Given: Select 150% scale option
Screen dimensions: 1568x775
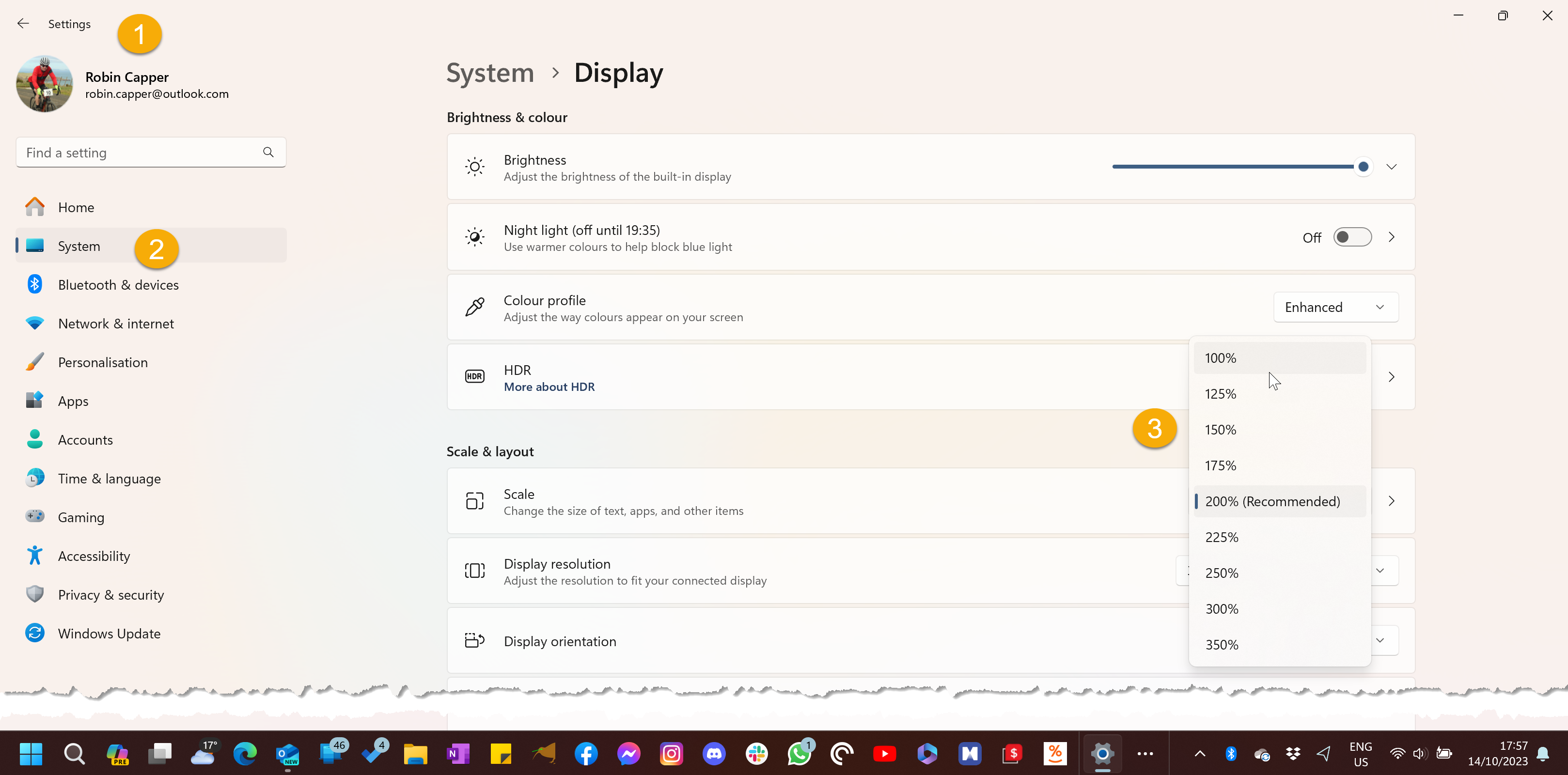Looking at the screenshot, I should coord(1221,430).
